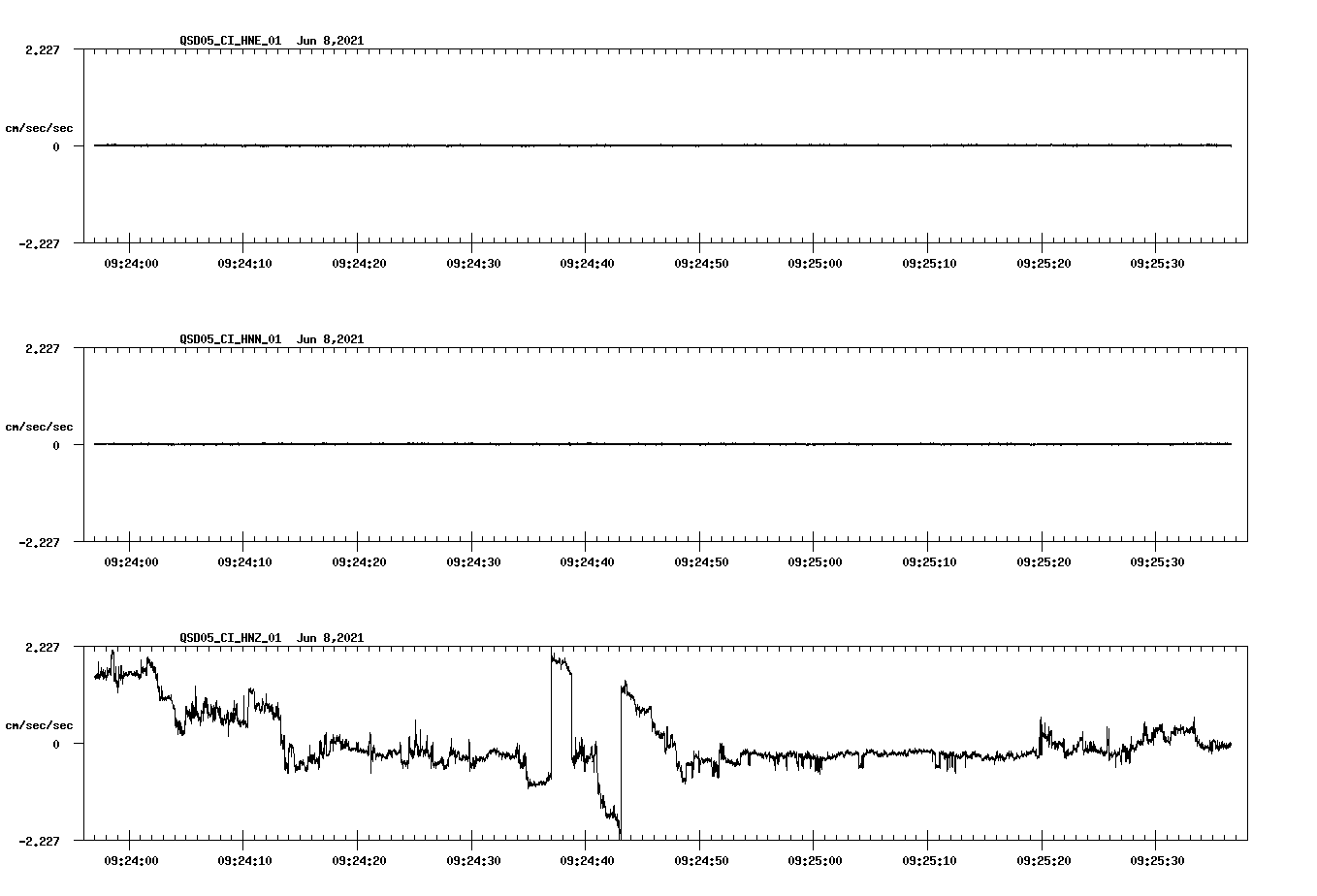Select negative -2.227 axis label on HNE plot

coord(39,244)
